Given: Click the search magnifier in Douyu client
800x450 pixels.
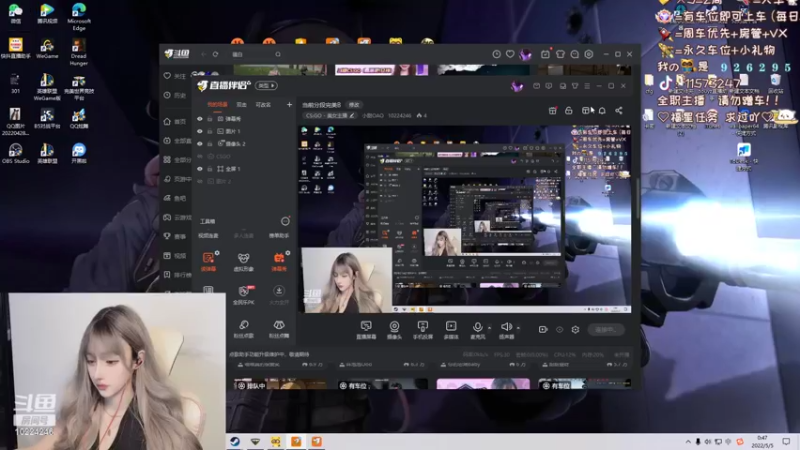Looking at the screenshot, I should (278, 54).
